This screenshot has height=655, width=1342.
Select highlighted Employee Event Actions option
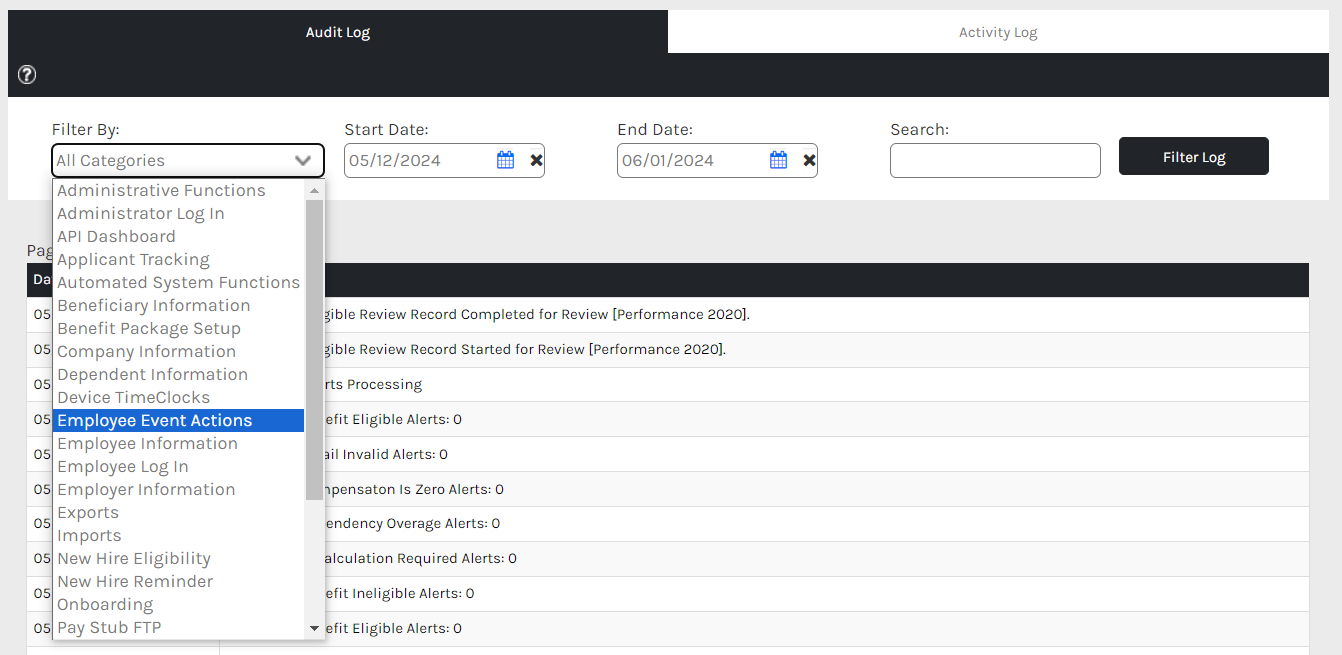click(x=179, y=420)
